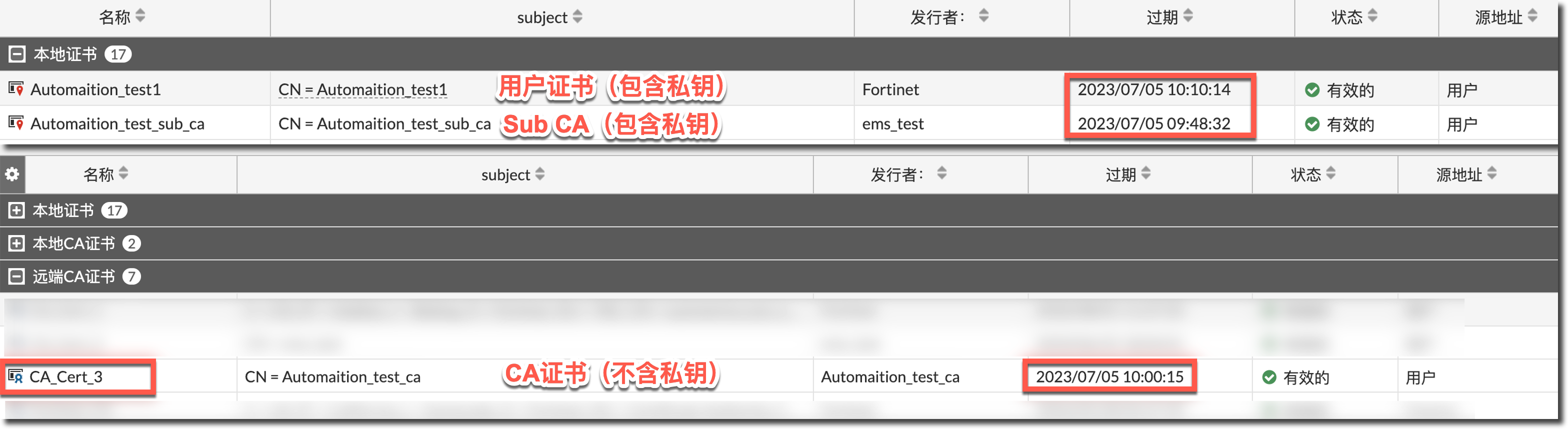1568x429 pixels.
Task: Click the Automaition_test1 certificate icon
Action: 16,89
